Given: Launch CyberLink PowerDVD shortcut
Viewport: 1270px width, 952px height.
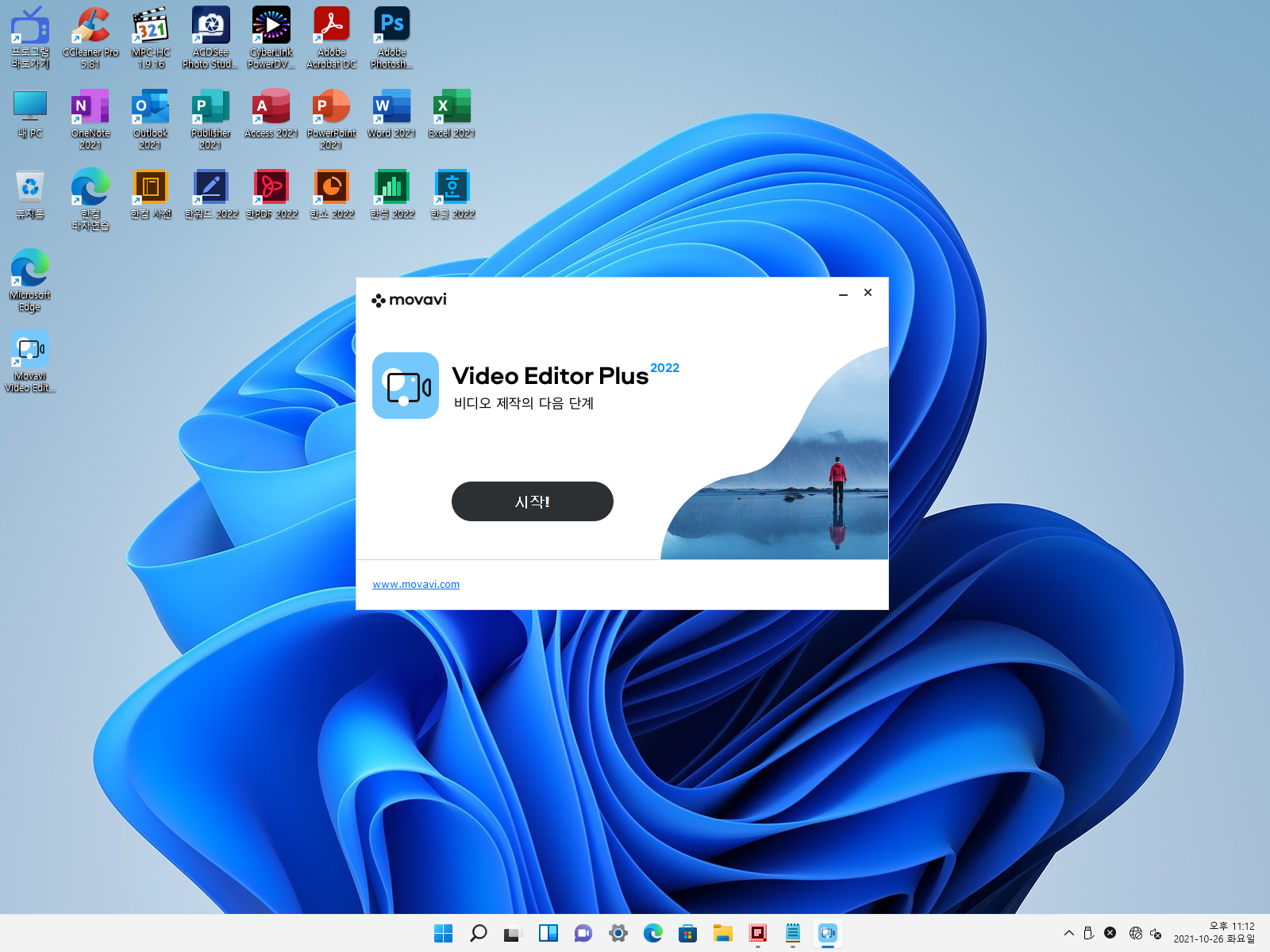Looking at the screenshot, I should [x=271, y=38].
